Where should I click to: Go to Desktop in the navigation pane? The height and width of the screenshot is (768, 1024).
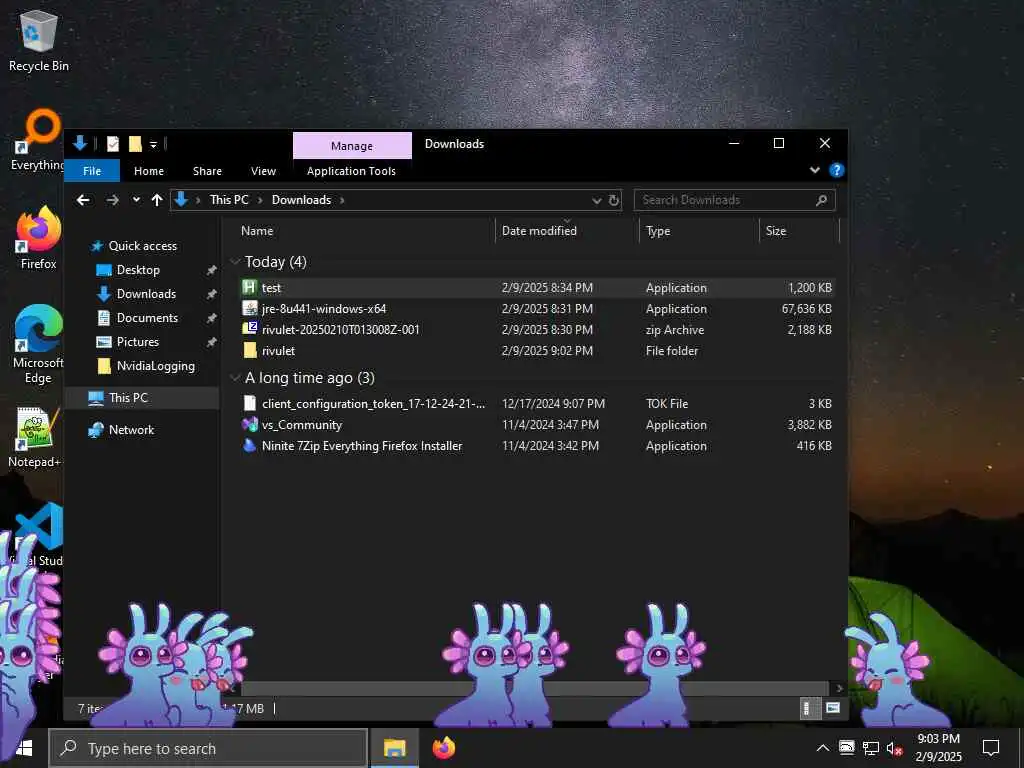click(138, 270)
